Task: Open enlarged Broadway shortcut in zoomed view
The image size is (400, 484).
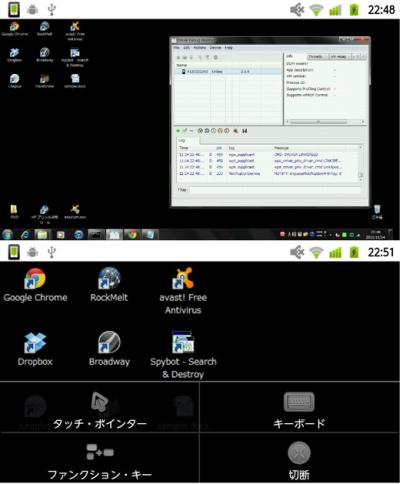Action: click(x=109, y=349)
